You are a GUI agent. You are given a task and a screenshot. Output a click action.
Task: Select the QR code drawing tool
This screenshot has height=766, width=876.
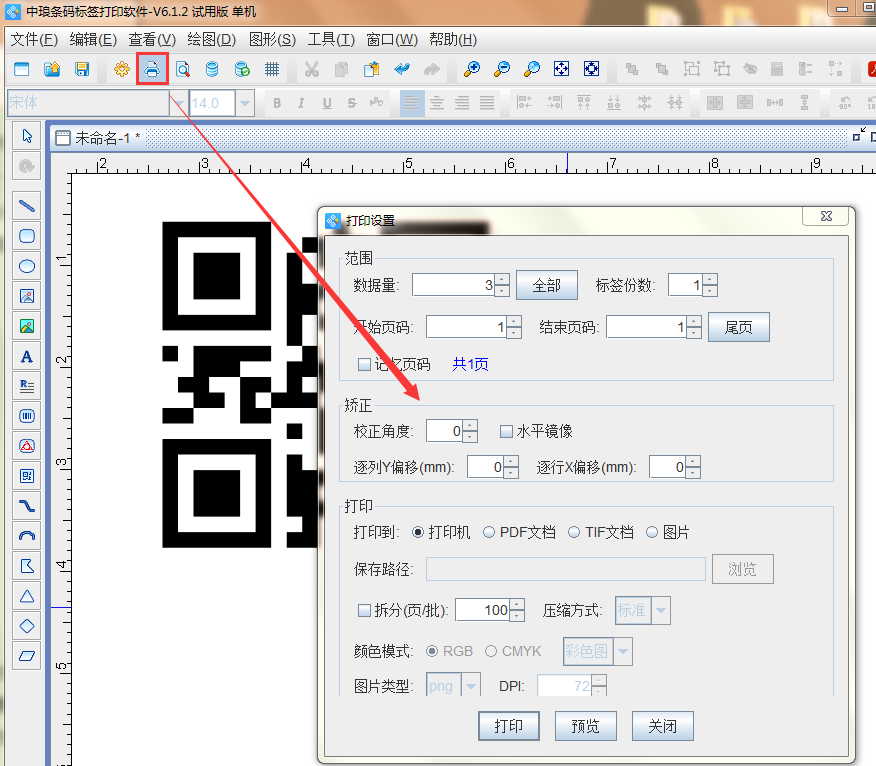[27, 475]
